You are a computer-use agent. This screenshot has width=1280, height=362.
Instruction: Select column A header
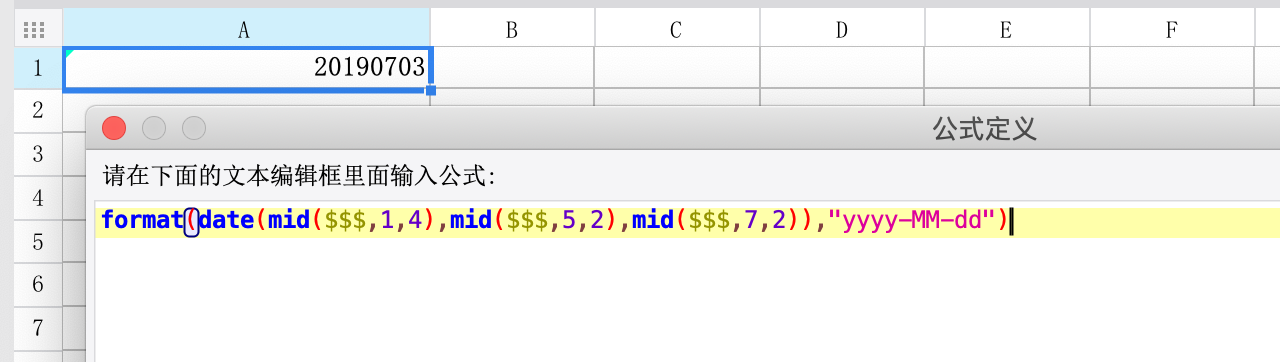pos(245,29)
